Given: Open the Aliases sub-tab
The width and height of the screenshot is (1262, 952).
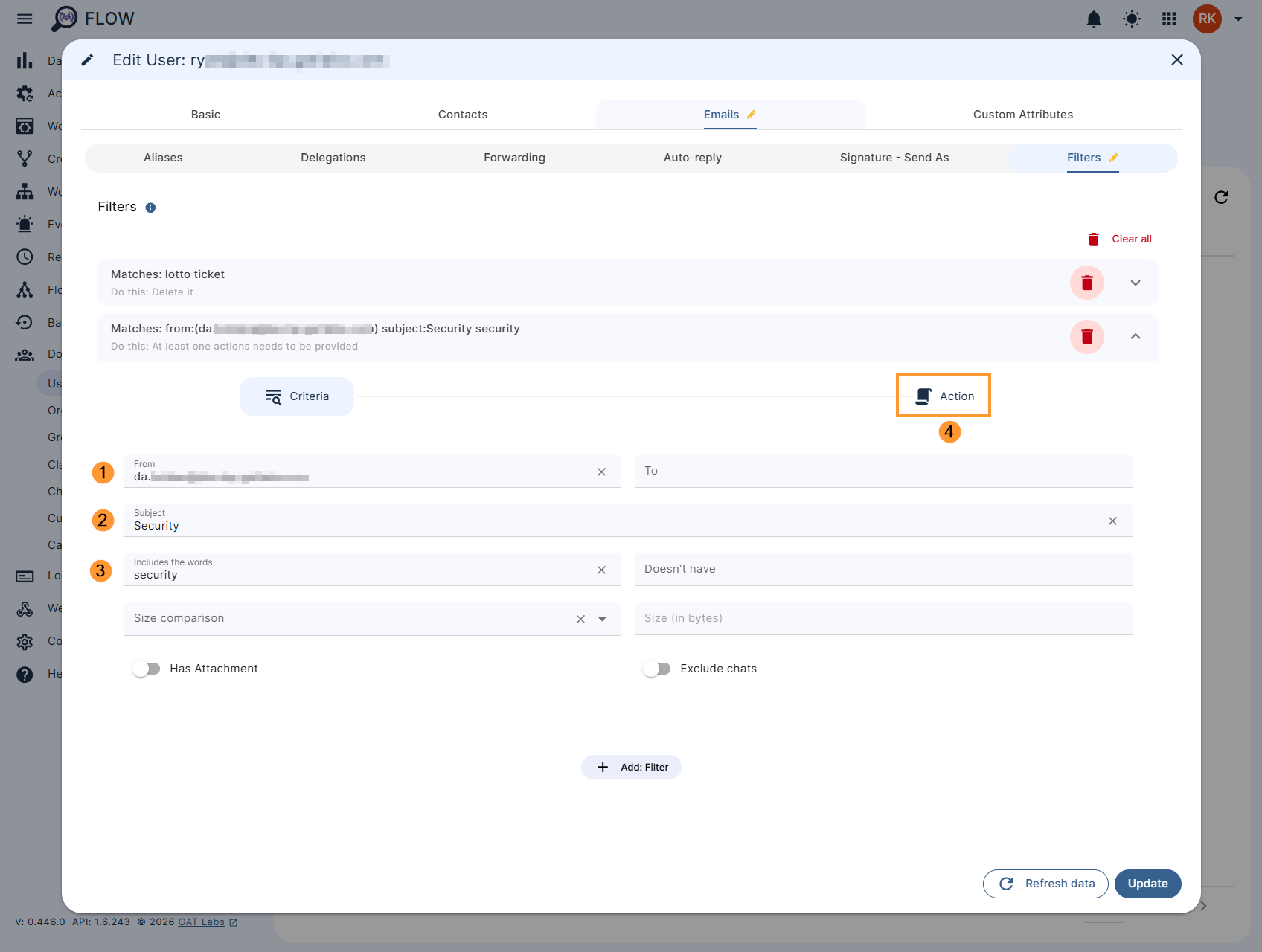Looking at the screenshot, I should 163,158.
